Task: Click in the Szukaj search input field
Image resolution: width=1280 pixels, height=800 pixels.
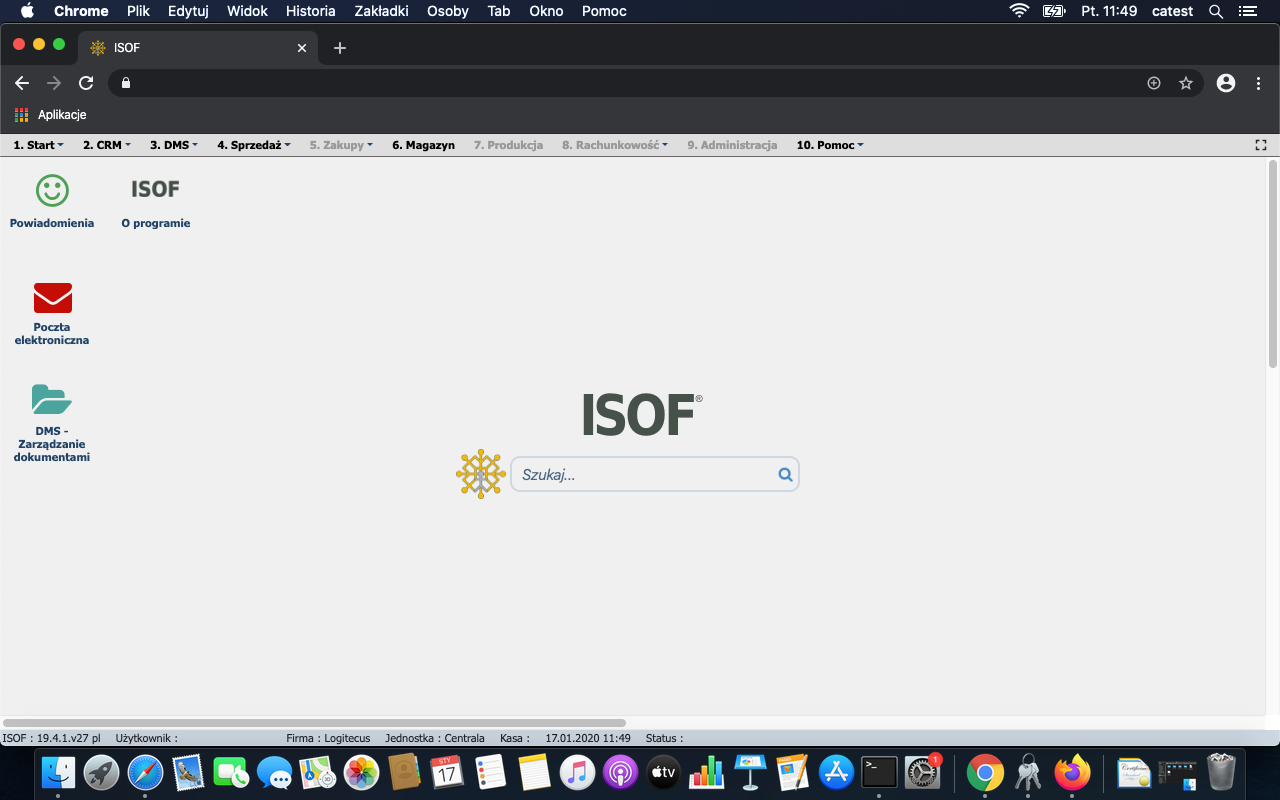Action: tap(645, 475)
